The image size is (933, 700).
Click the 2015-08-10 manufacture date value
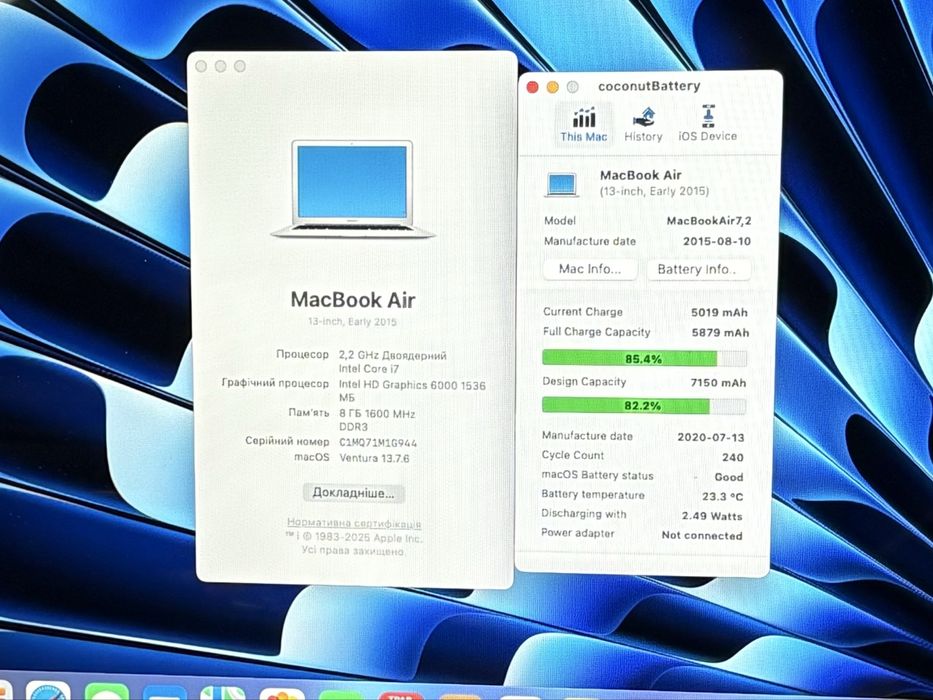[x=716, y=241]
